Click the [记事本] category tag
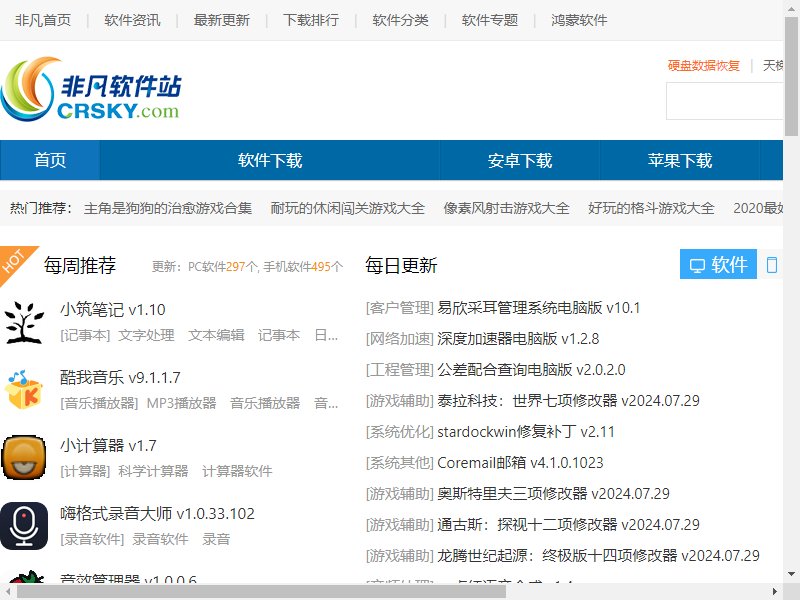The image size is (800, 600). [x=85, y=335]
